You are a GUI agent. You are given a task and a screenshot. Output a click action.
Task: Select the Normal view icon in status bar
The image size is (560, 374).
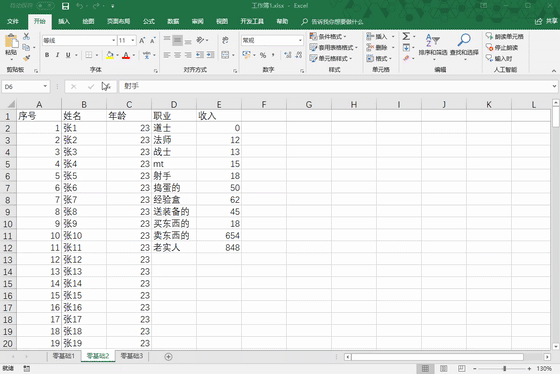(x=425, y=368)
